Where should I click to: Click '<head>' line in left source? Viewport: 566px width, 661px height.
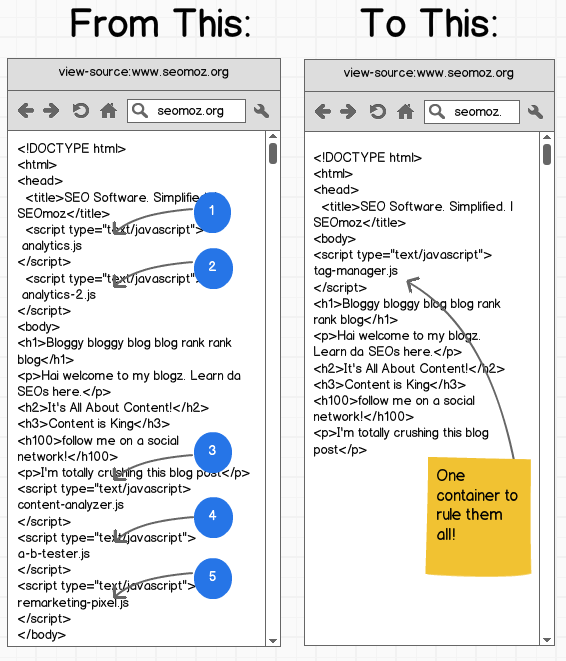(x=40, y=181)
